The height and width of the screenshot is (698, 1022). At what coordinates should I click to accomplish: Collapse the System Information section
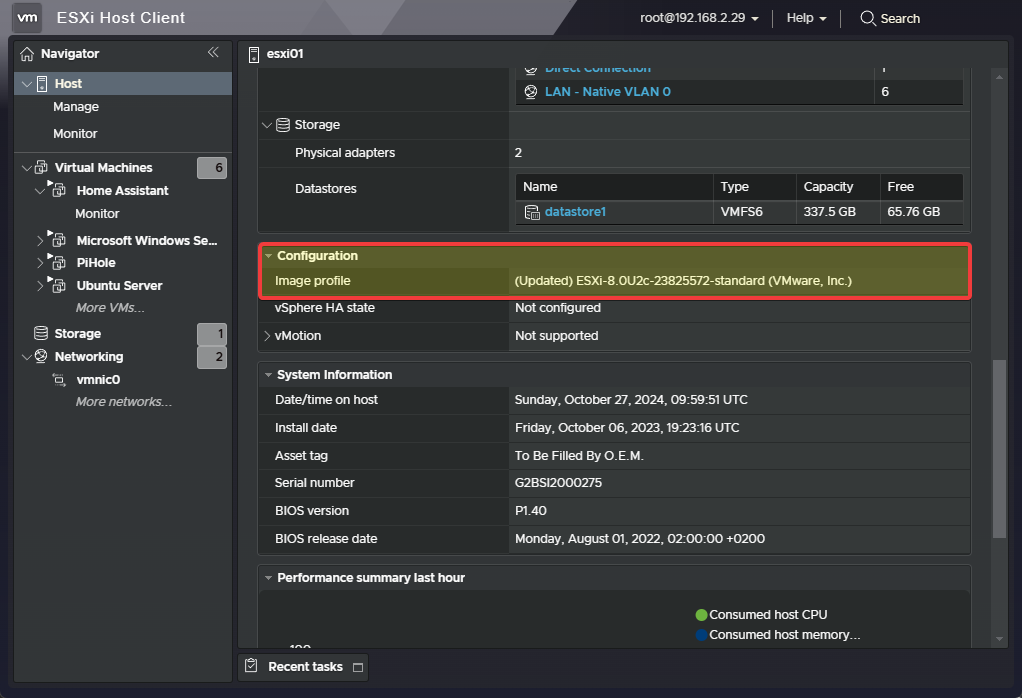[x=268, y=375]
